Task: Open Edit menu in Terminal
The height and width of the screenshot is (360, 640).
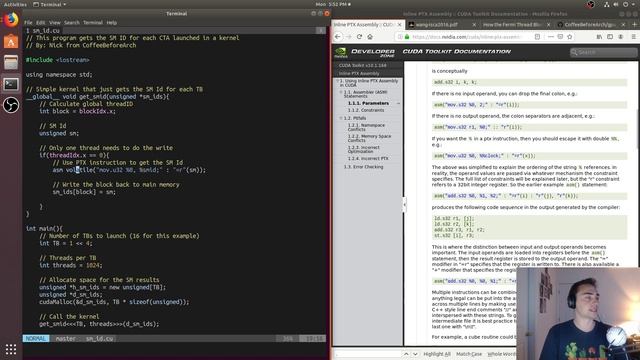Action: [x=40, y=22]
